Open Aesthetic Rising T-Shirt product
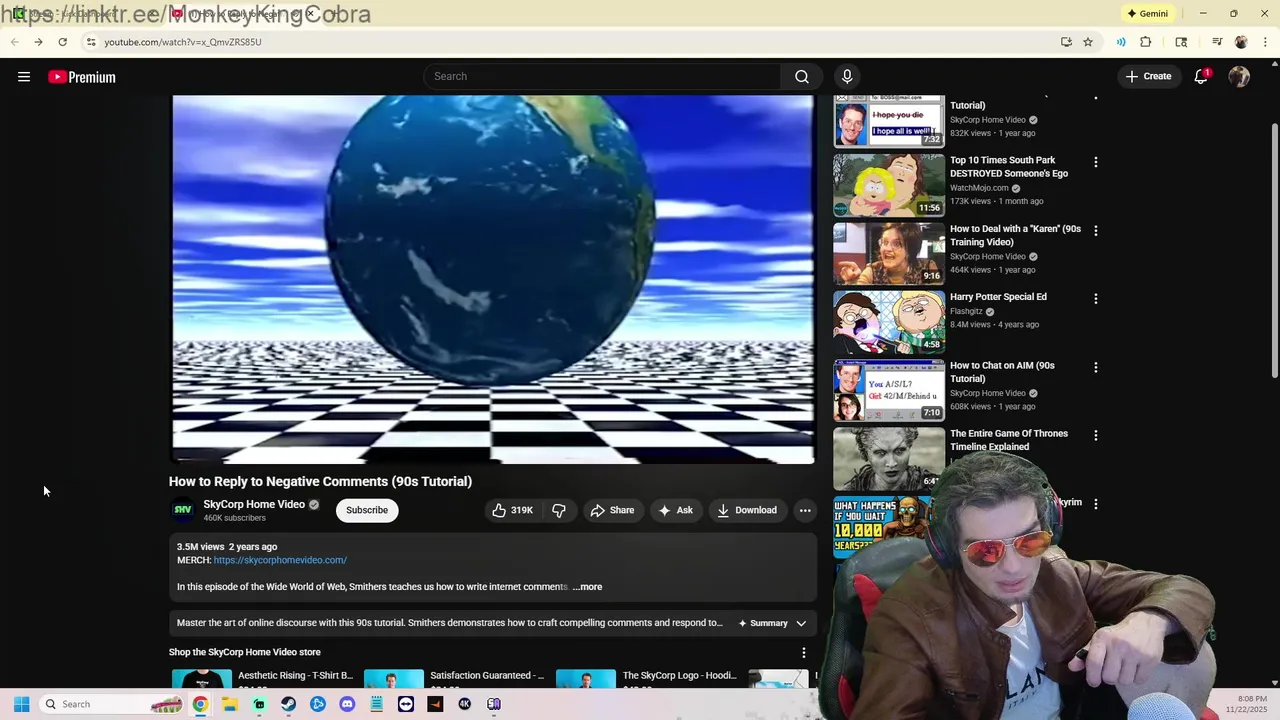 263,680
